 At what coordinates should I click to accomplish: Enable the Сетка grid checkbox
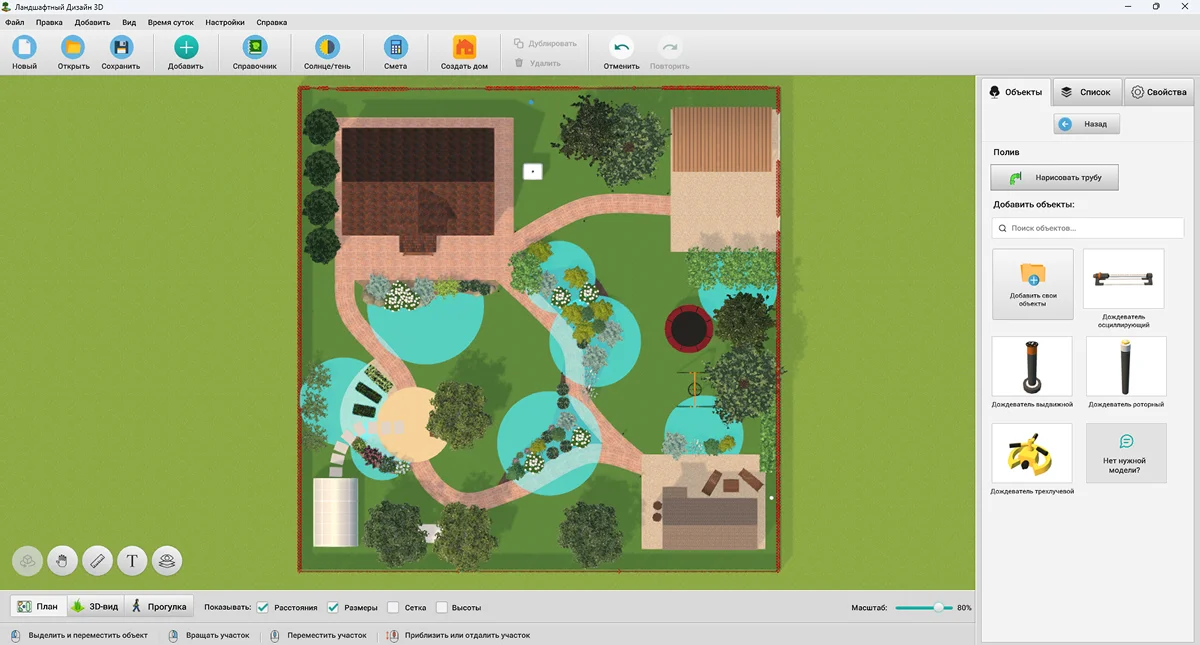(393, 607)
